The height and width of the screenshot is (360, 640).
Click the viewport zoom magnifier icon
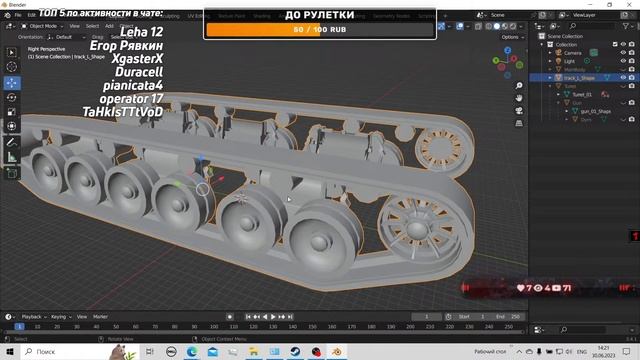[x=519, y=86]
